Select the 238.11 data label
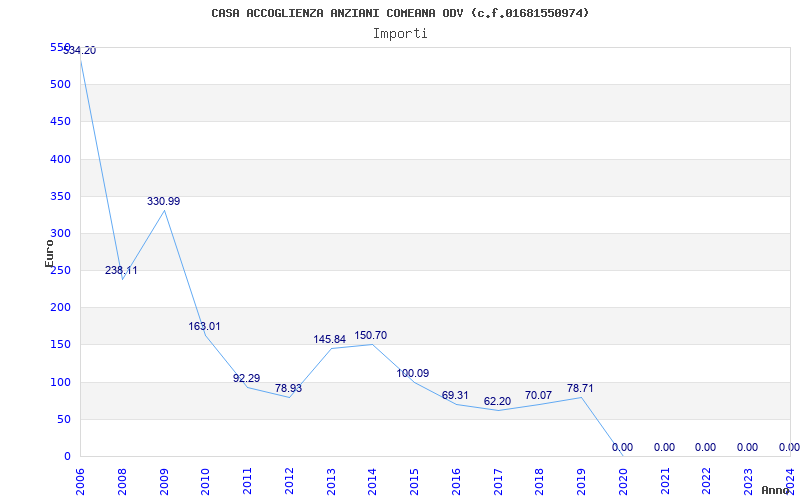Viewport: 800px width, 500px height. click(x=121, y=270)
